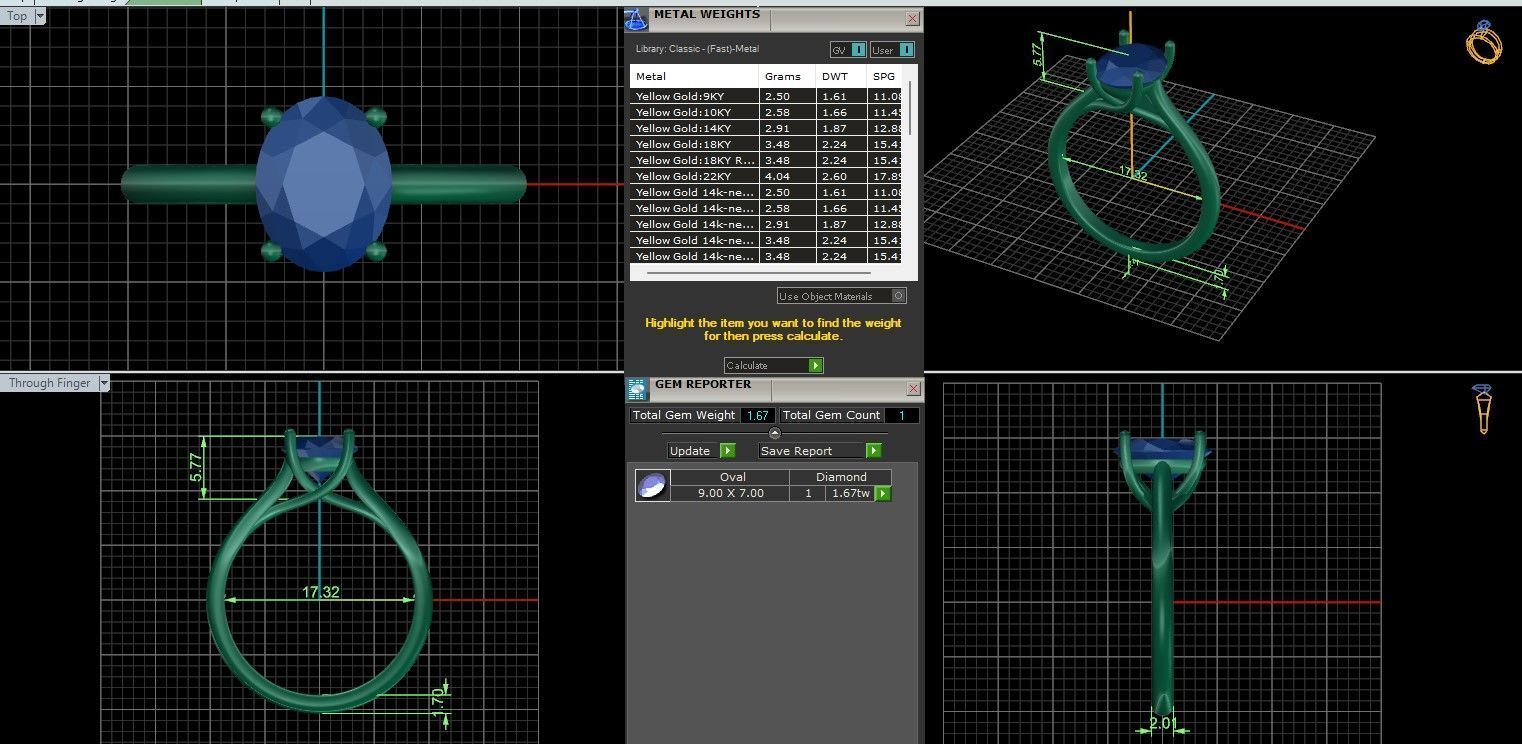Select the Yellow Gold:22KY row
Viewport: 1522px width, 744px height.
pyautogui.click(x=766, y=176)
